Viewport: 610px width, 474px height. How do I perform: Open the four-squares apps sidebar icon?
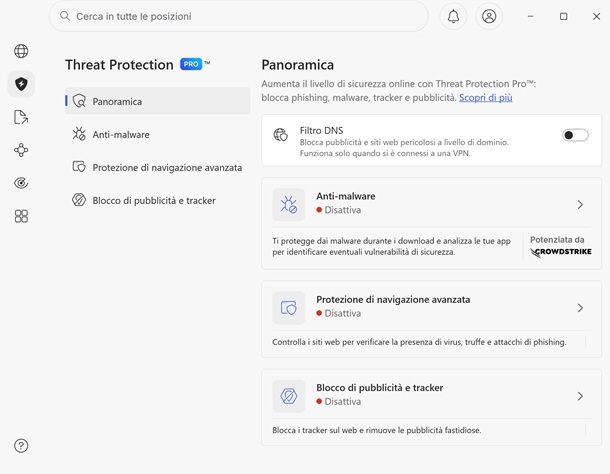(21, 216)
